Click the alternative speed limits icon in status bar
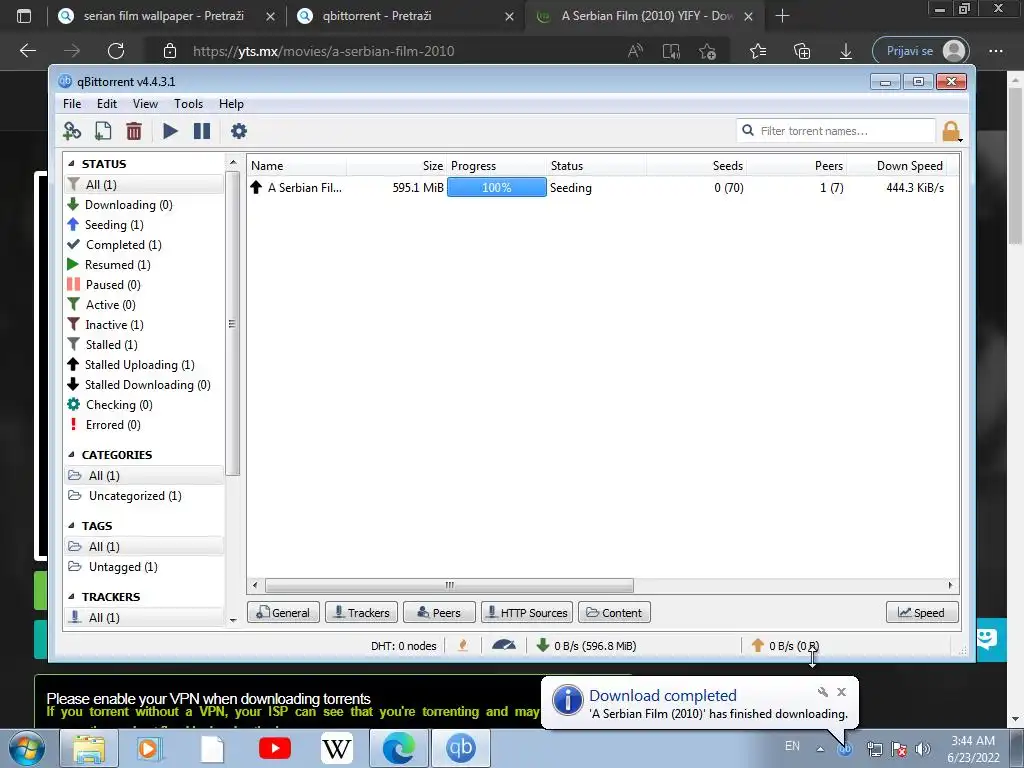The height and width of the screenshot is (768, 1024). coord(504,645)
